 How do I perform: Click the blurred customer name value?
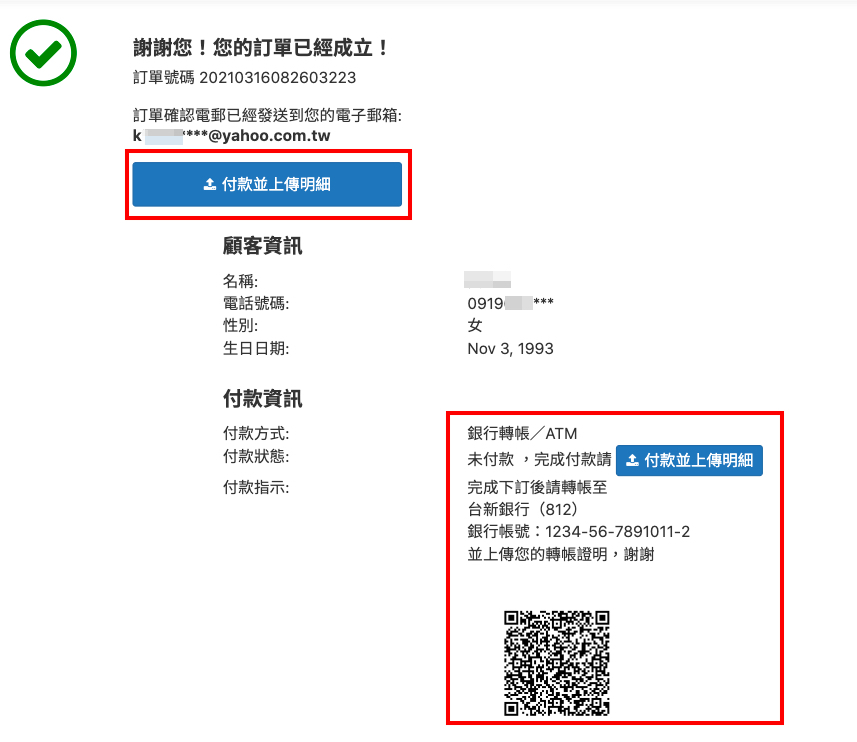click(488, 279)
